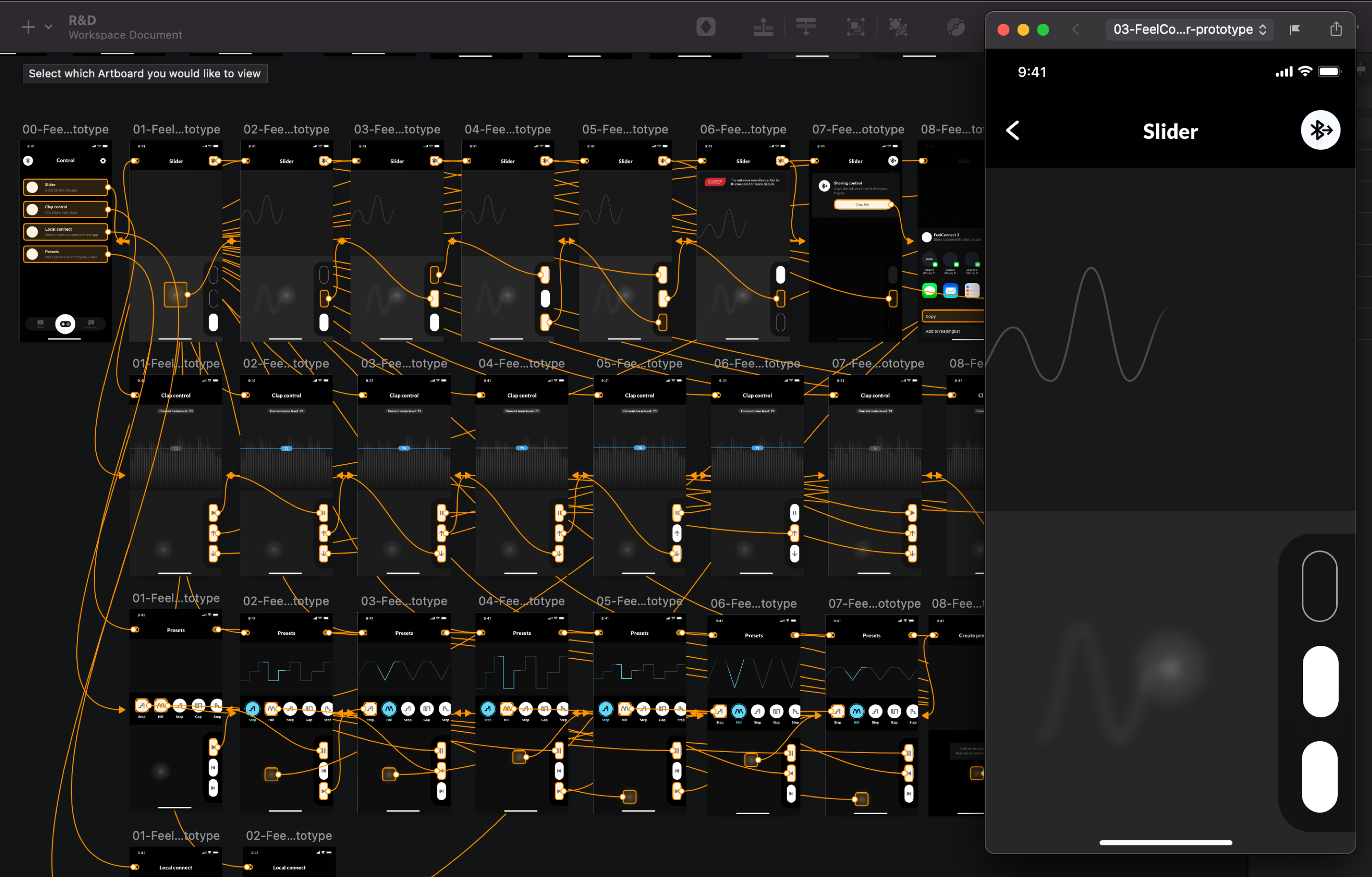Screen dimensions: 1372x877
Task: Click the Create Symbol diamond icon
Action: tap(706, 27)
